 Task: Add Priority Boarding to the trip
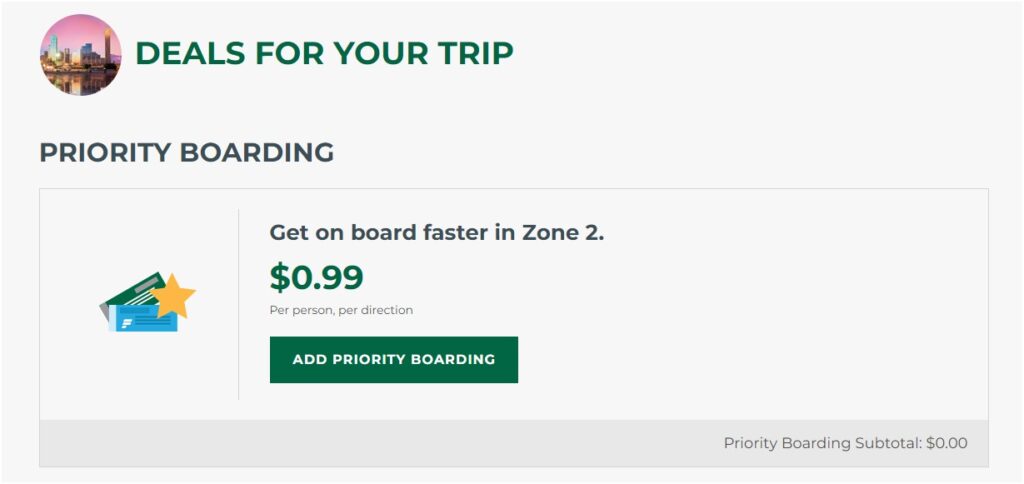[394, 360]
